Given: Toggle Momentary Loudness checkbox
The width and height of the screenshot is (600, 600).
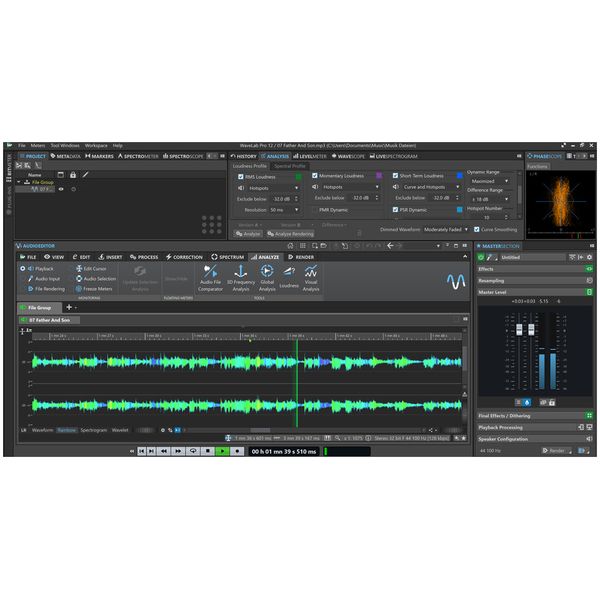Looking at the screenshot, I should pos(315,176).
